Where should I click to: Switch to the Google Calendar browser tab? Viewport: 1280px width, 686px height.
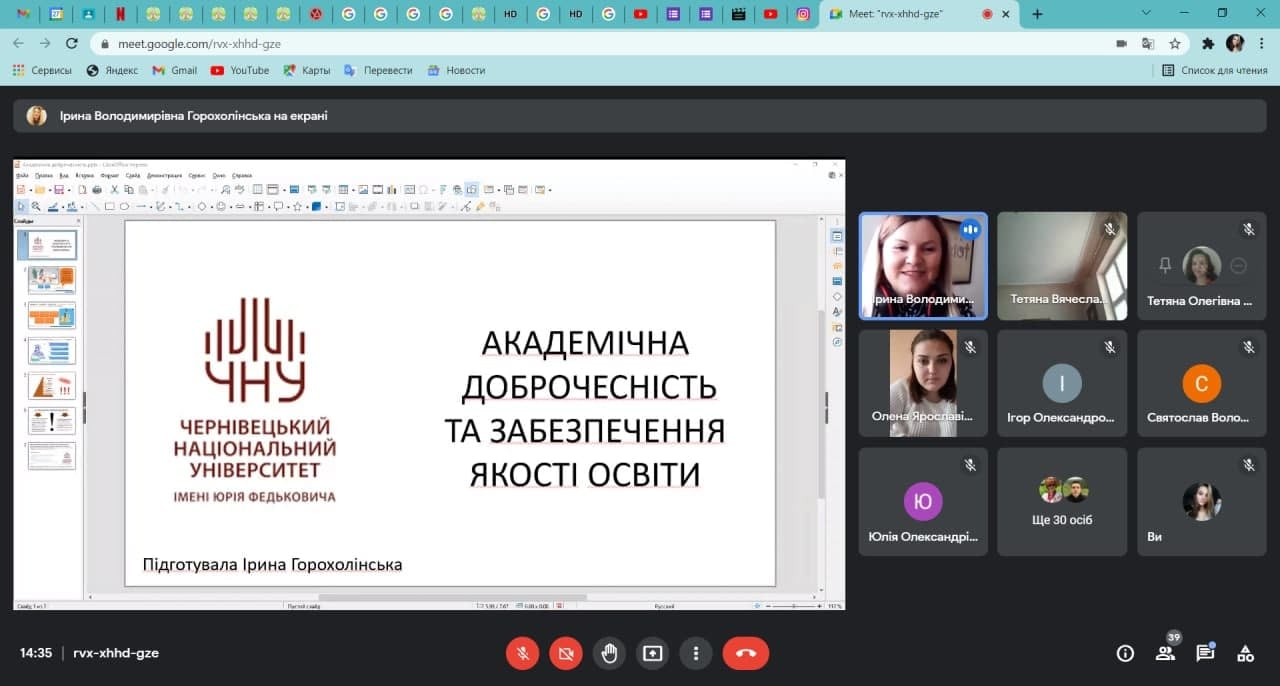pyautogui.click(x=56, y=14)
